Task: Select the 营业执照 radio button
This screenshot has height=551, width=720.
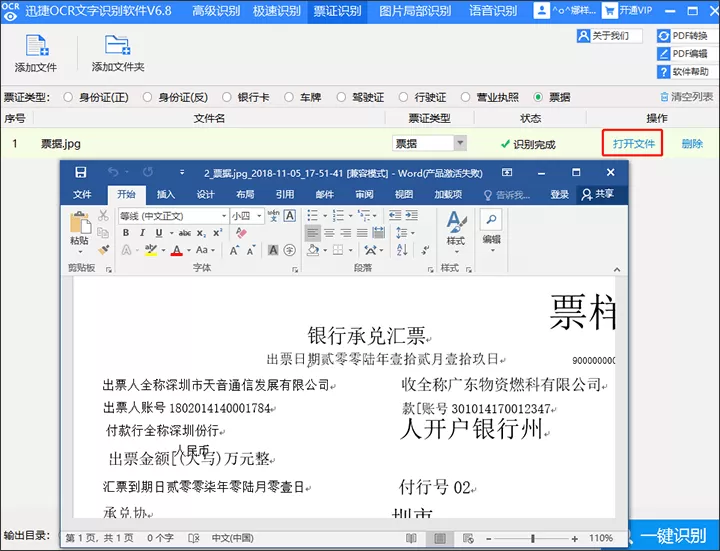Action: (465, 97)
